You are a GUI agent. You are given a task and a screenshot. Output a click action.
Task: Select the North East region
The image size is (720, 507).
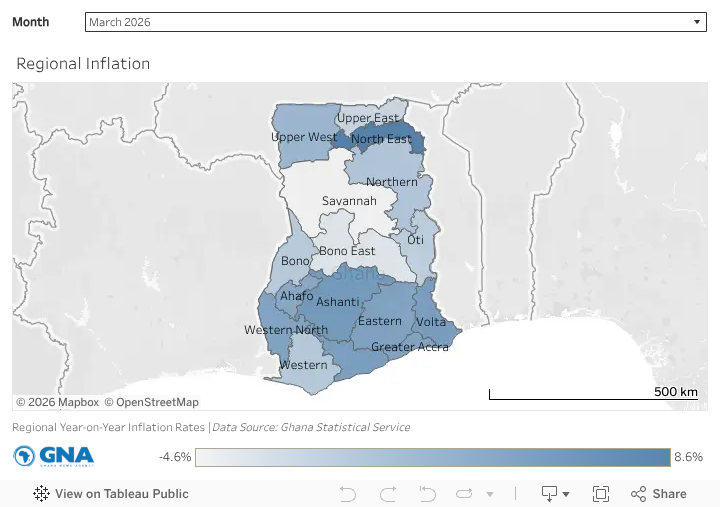coord(381,138)
